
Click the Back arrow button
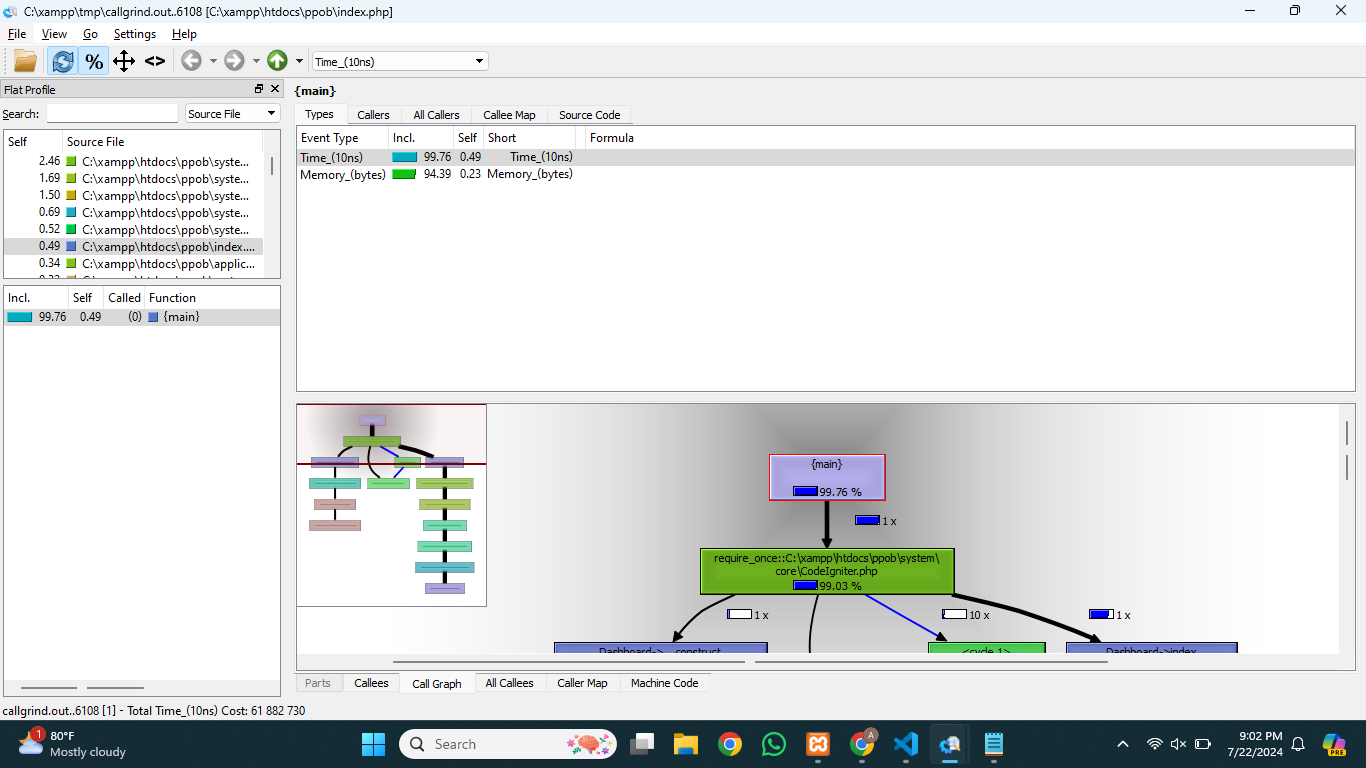tap(191, 61)
